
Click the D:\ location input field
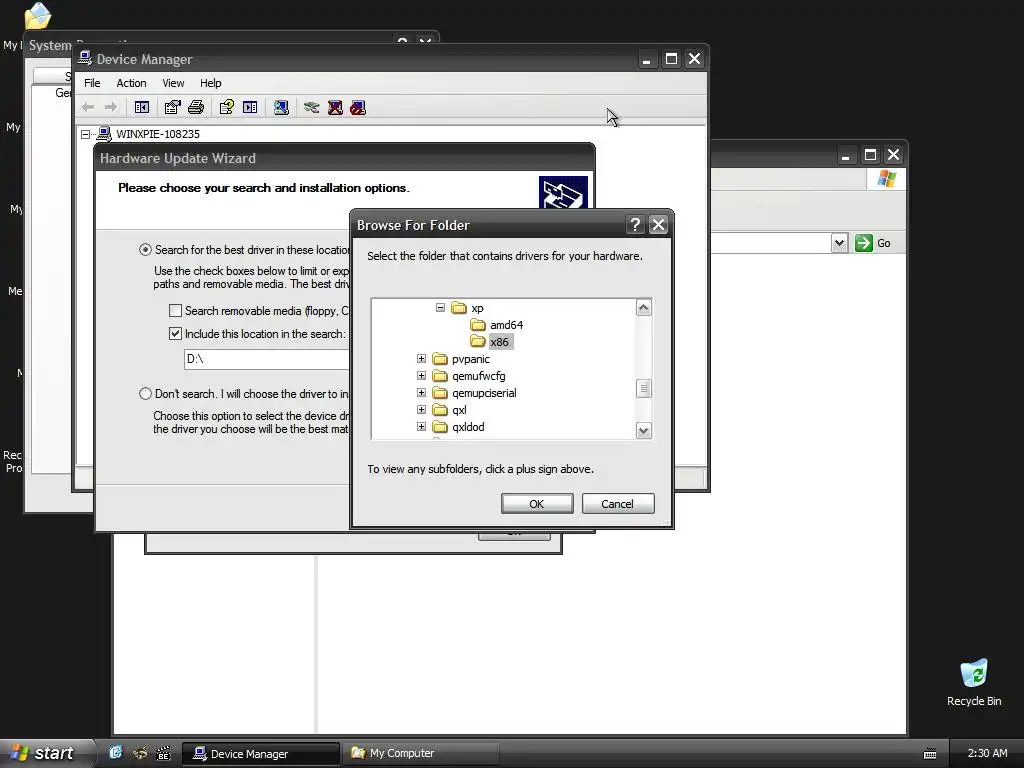click(x=268, y=359)
